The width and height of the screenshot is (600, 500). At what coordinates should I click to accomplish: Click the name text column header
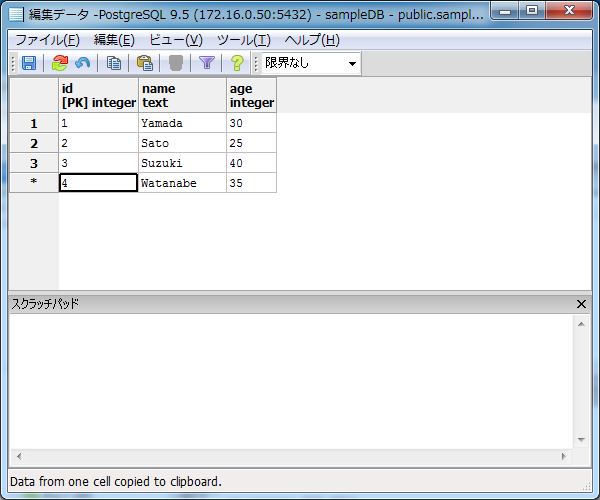183,95
